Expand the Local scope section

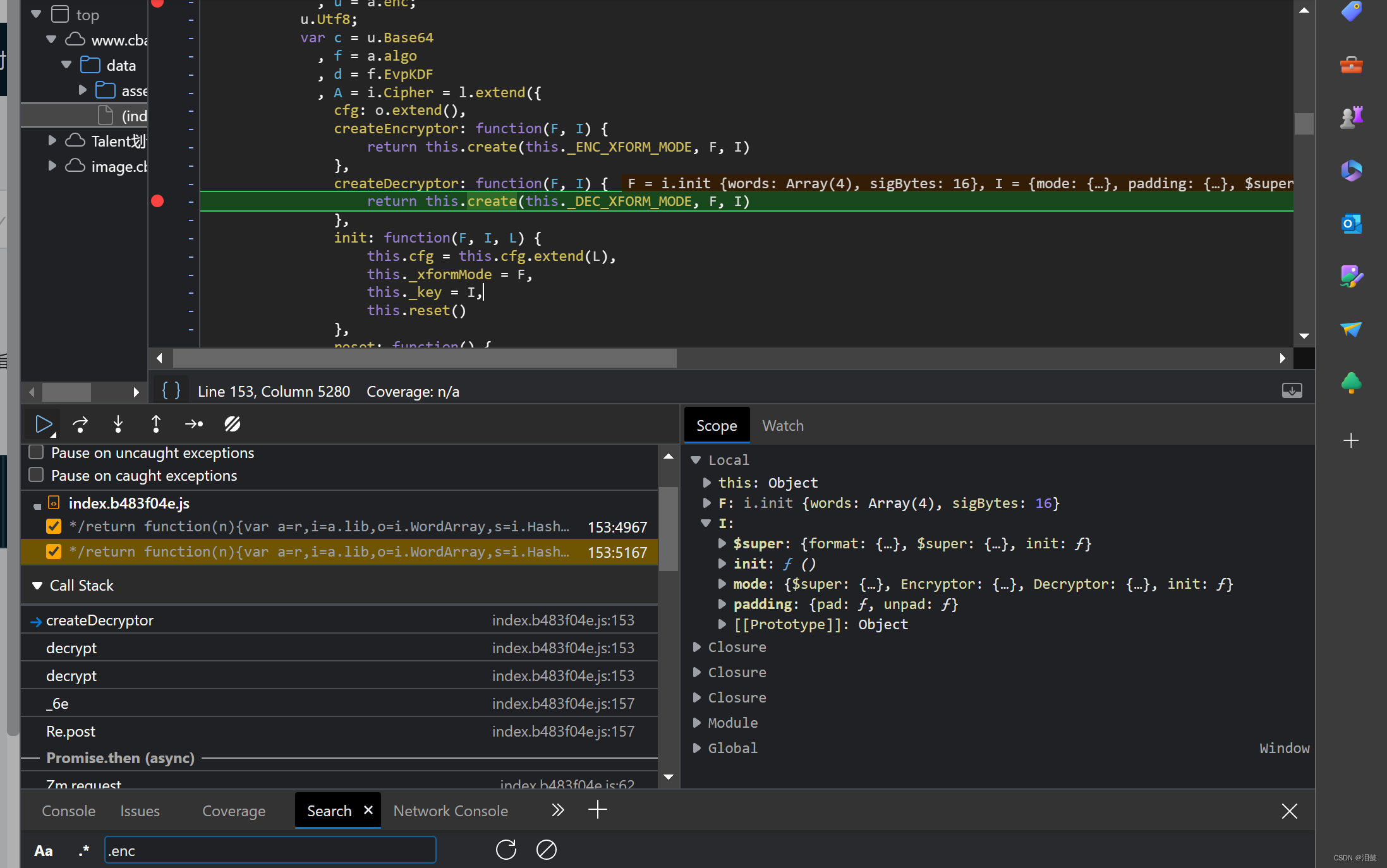tap(698, 459)
